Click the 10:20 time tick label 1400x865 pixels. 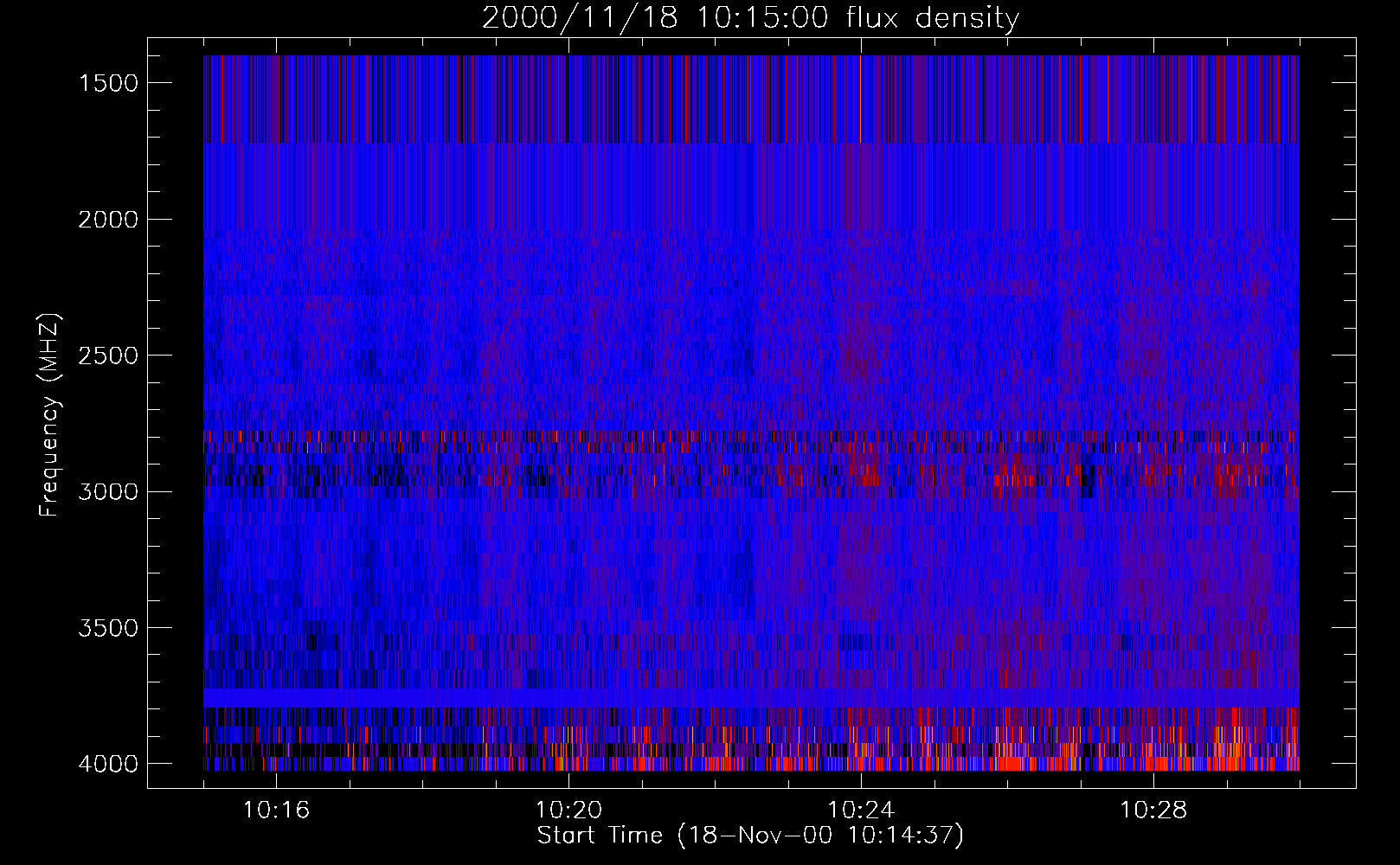[568, 811]
